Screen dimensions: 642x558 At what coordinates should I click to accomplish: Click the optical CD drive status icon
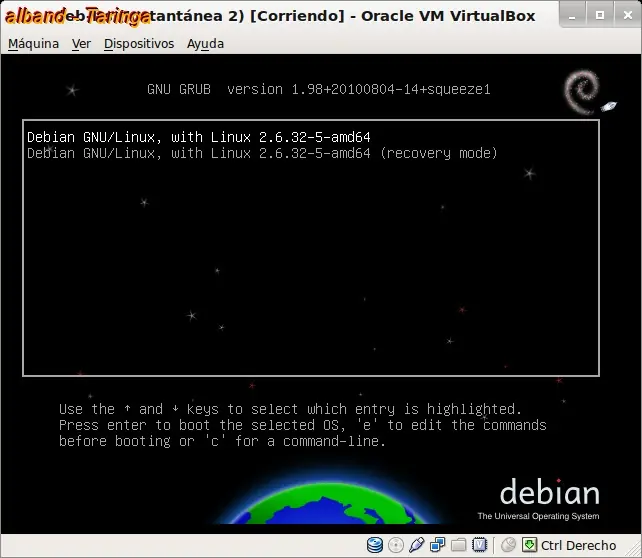(396, 545)
